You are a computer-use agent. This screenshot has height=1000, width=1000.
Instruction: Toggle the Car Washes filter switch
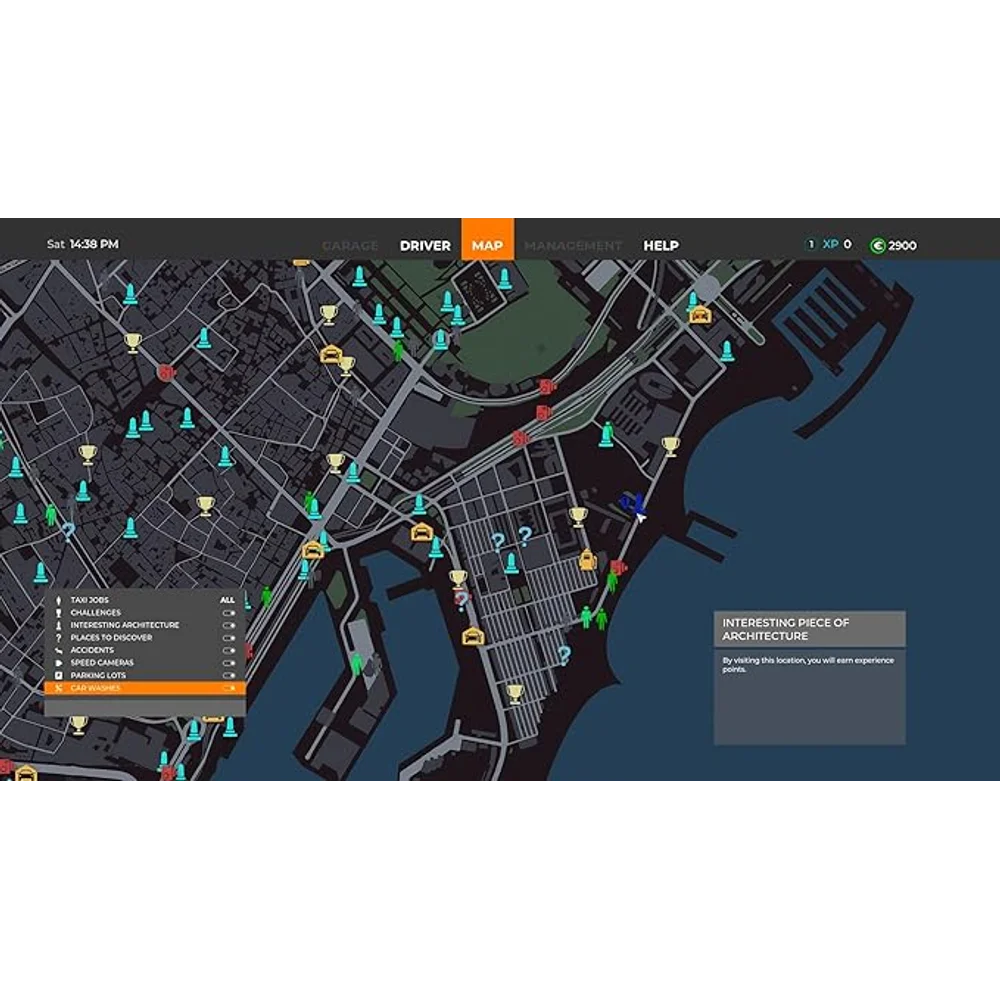pos(229,688)
